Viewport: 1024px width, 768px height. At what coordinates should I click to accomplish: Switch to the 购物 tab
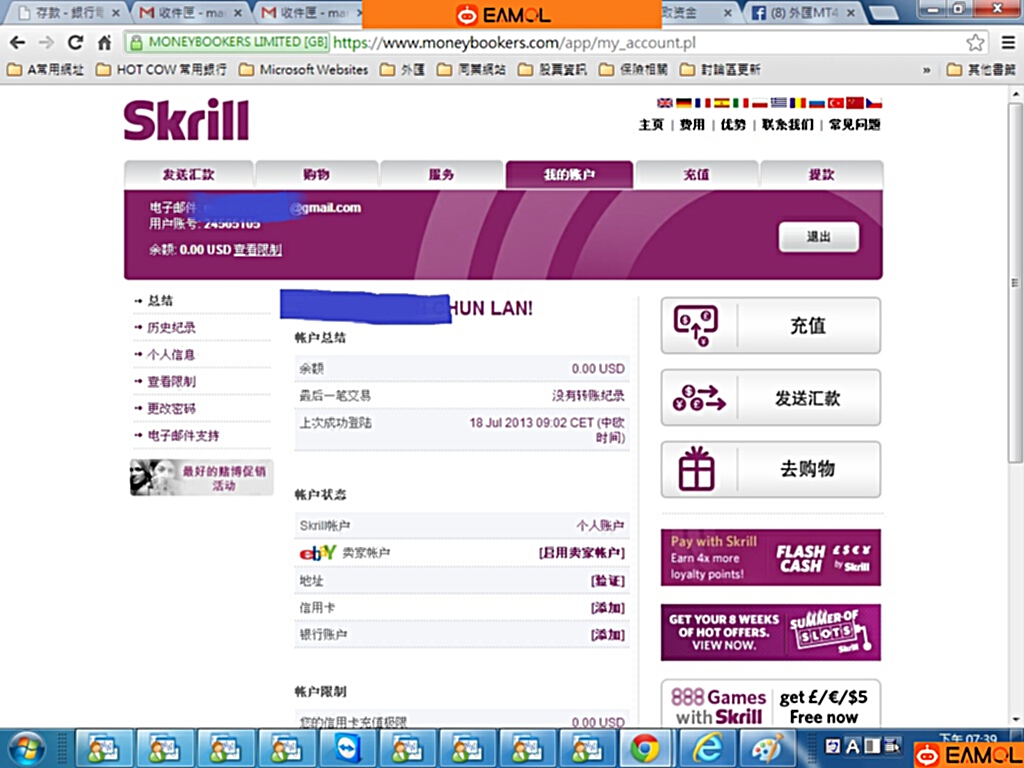(317, 174)
